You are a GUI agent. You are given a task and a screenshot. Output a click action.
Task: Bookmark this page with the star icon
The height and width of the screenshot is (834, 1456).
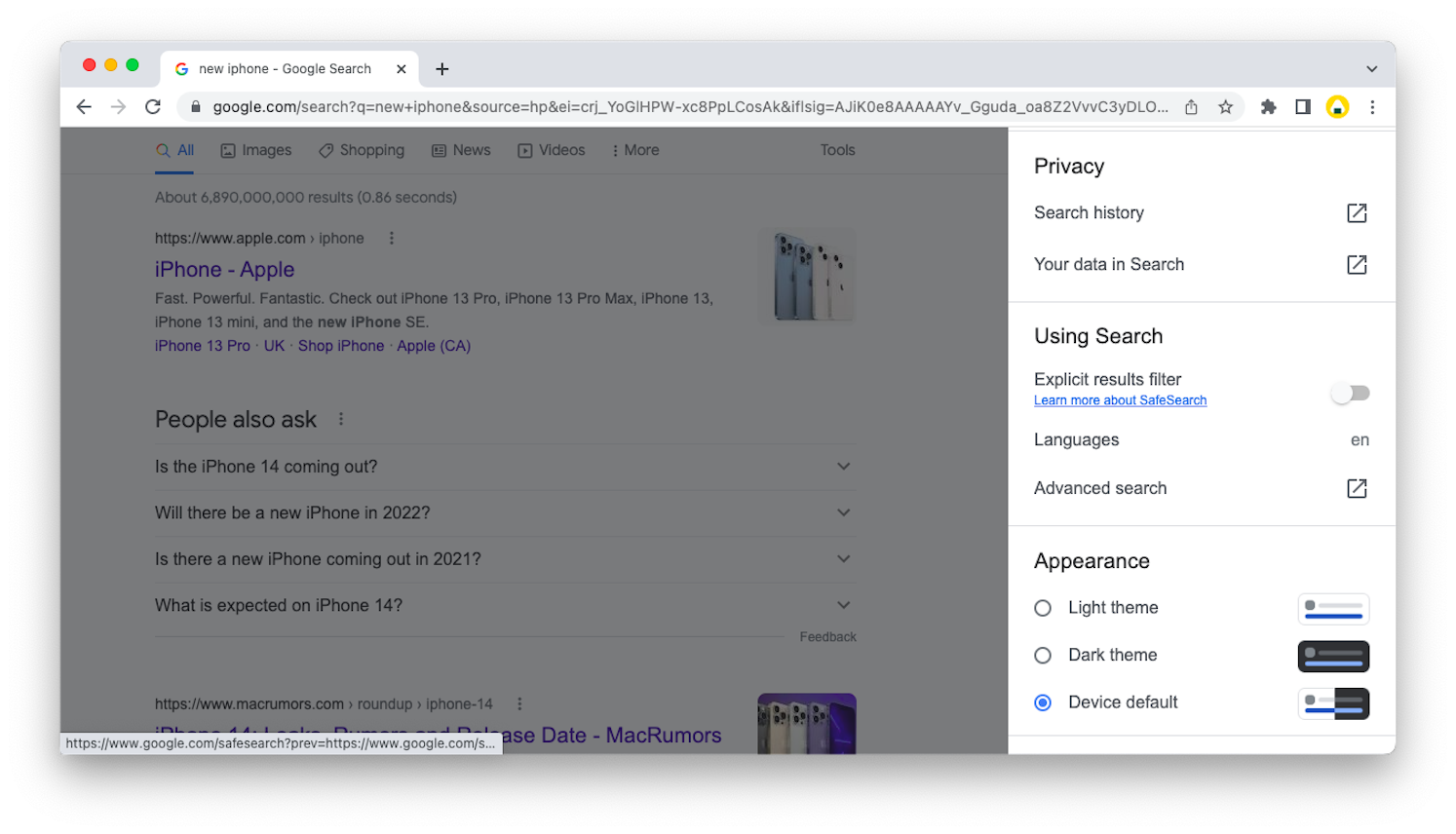[x=1225, y=107]
